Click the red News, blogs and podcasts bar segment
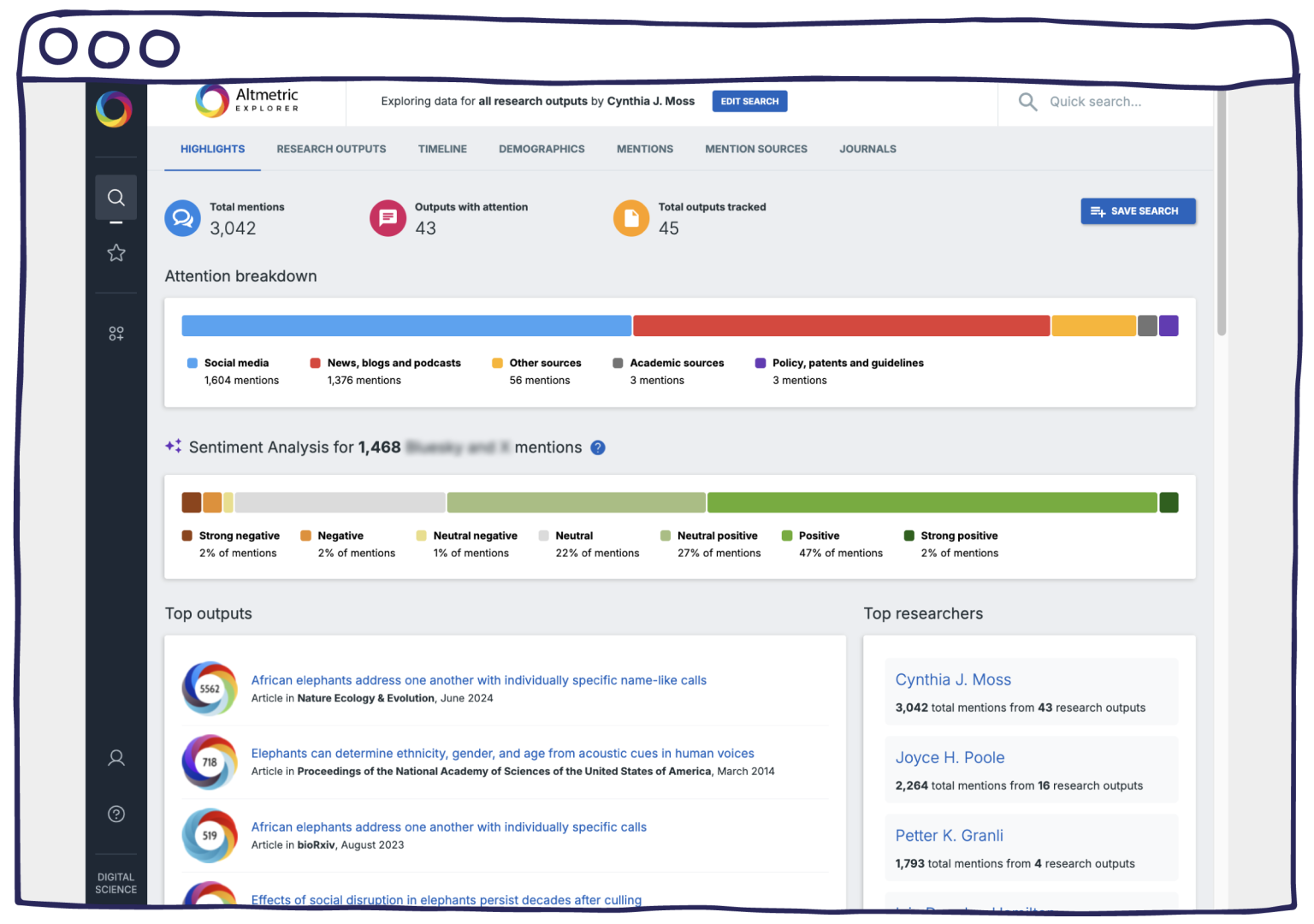Screen dimensions: 1314x924 tap(841, 326)
